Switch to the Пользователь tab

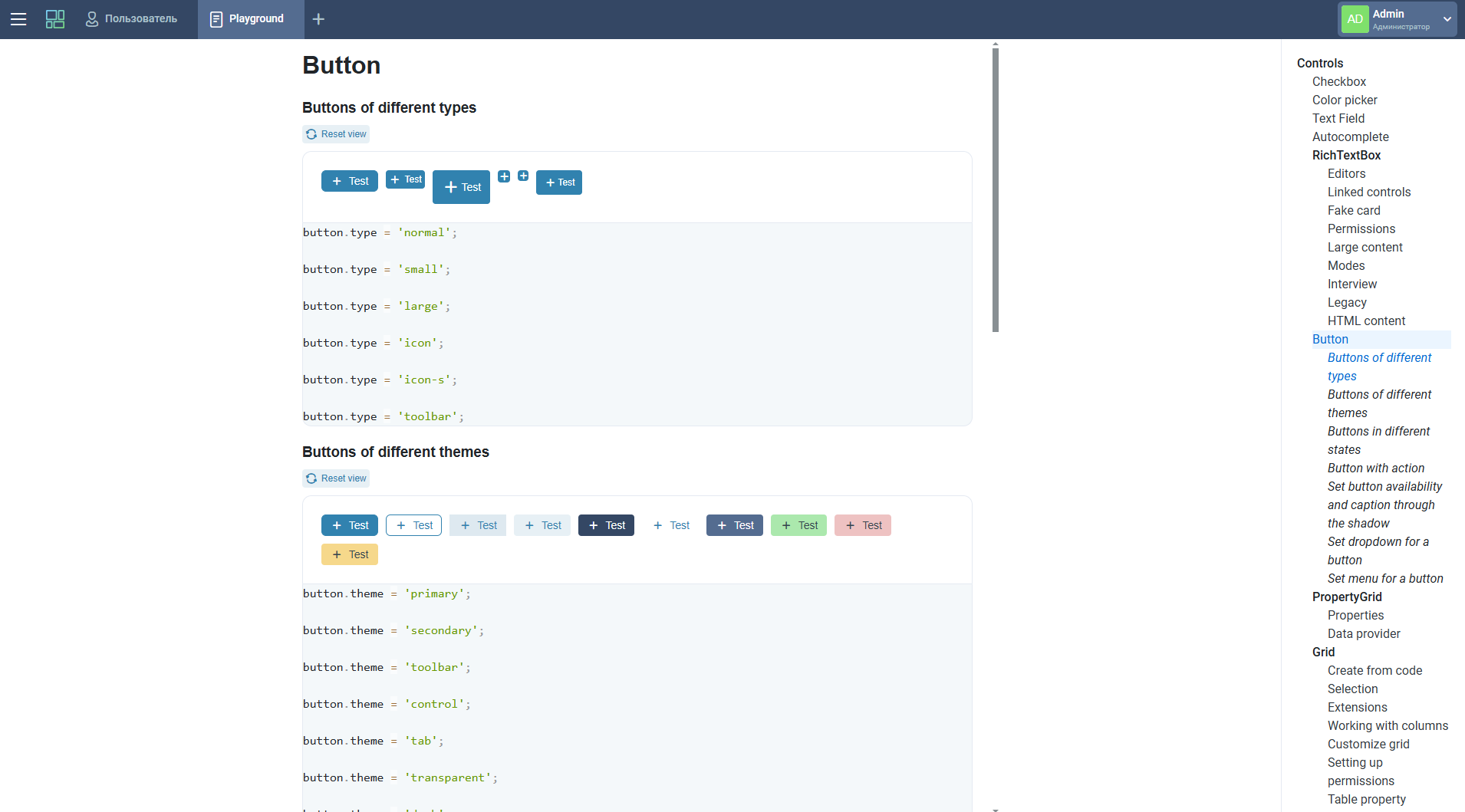(131, 19)
